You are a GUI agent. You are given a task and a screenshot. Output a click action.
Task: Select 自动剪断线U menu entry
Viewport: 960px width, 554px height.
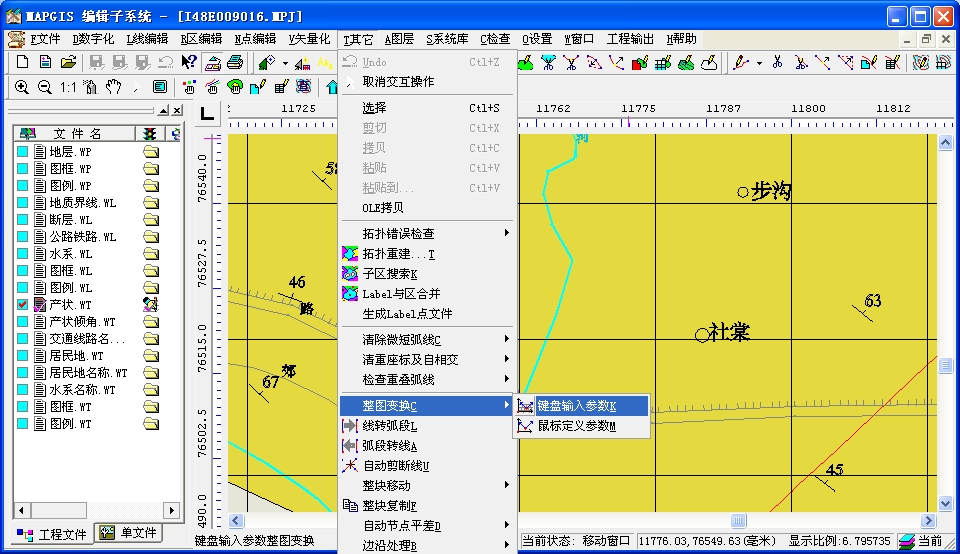point(427,465)
